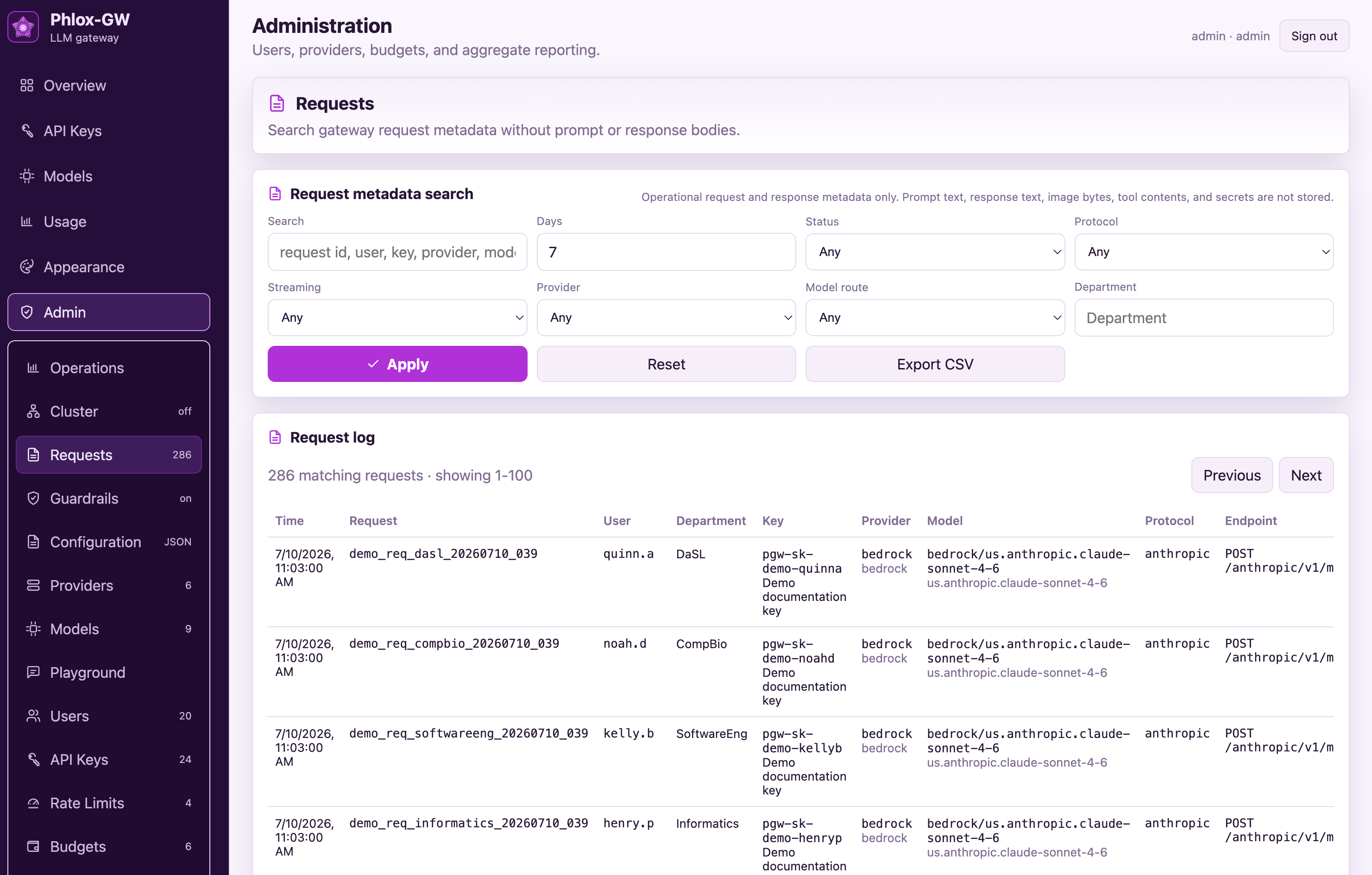The image size is (1372, 875).
Task: Open the Protocol filter dropdown
Action: click(x=1204, y=252)
